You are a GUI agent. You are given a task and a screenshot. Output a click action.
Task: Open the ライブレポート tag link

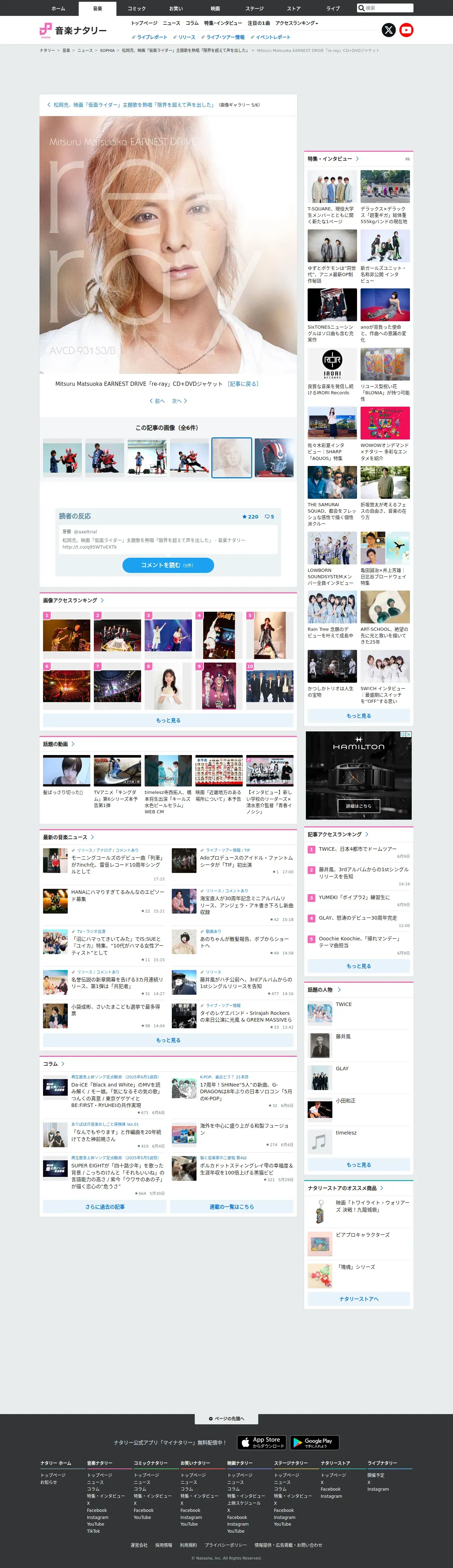(149, 37)
